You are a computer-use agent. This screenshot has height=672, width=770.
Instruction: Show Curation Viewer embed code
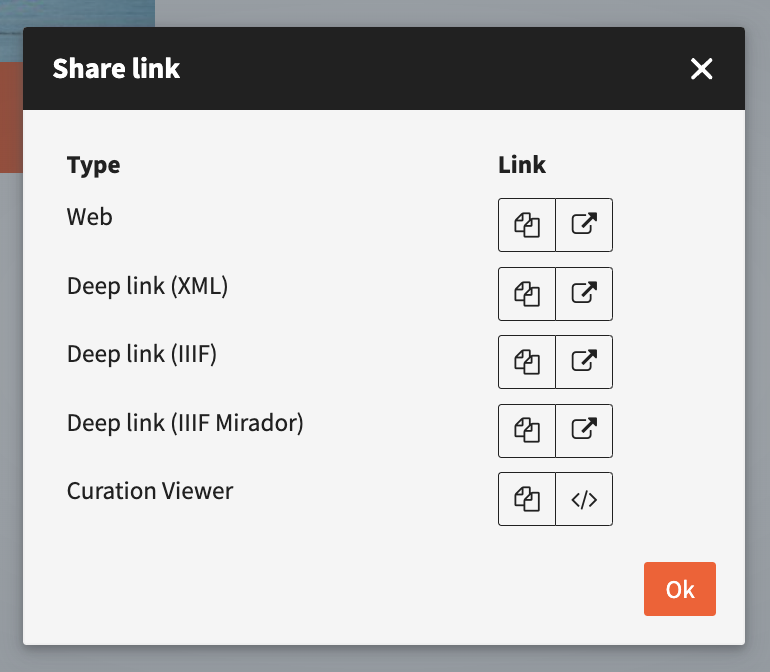tap(584, 499)
